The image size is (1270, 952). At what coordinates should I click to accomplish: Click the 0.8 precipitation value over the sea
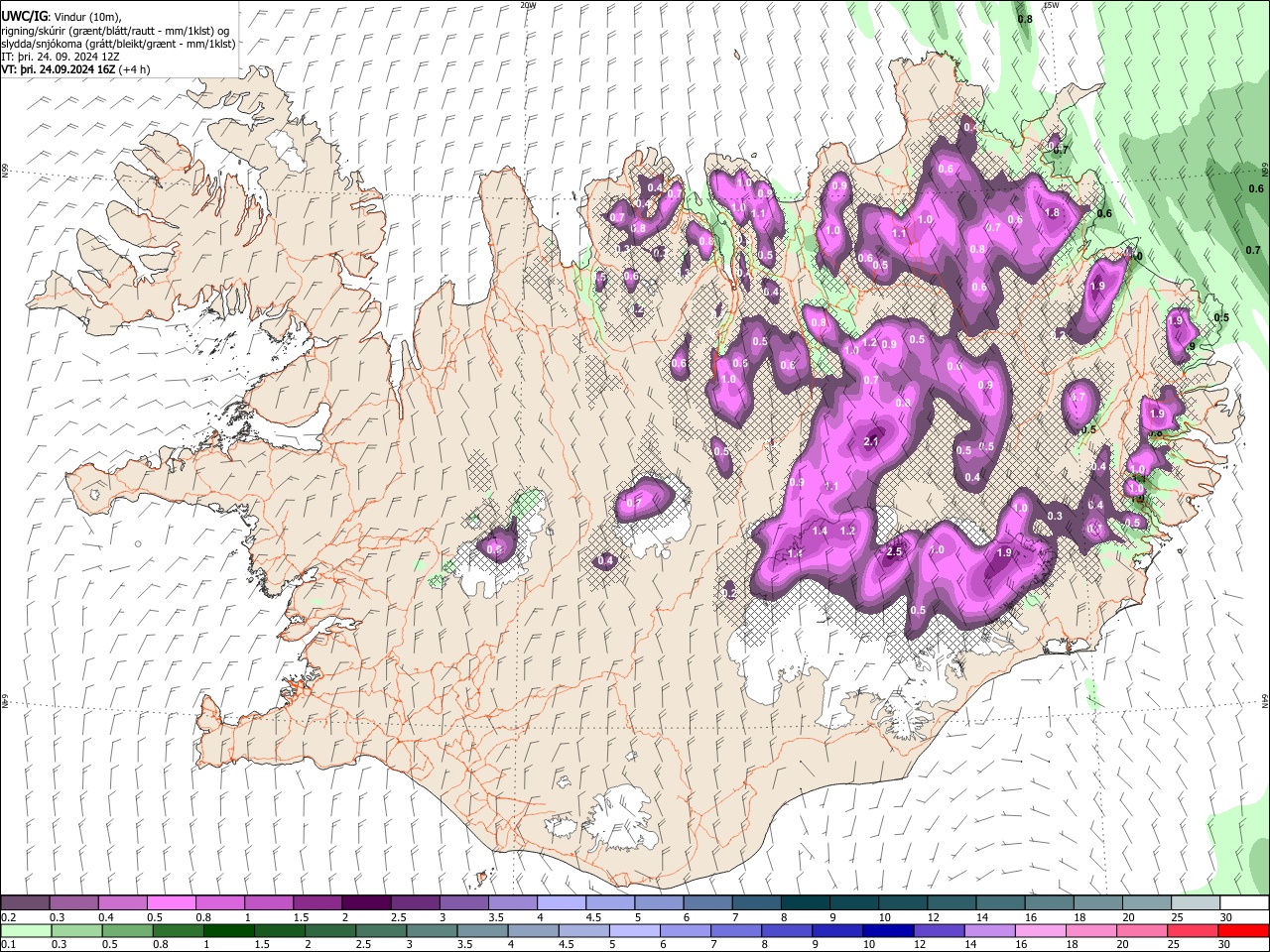point(1025,19)
